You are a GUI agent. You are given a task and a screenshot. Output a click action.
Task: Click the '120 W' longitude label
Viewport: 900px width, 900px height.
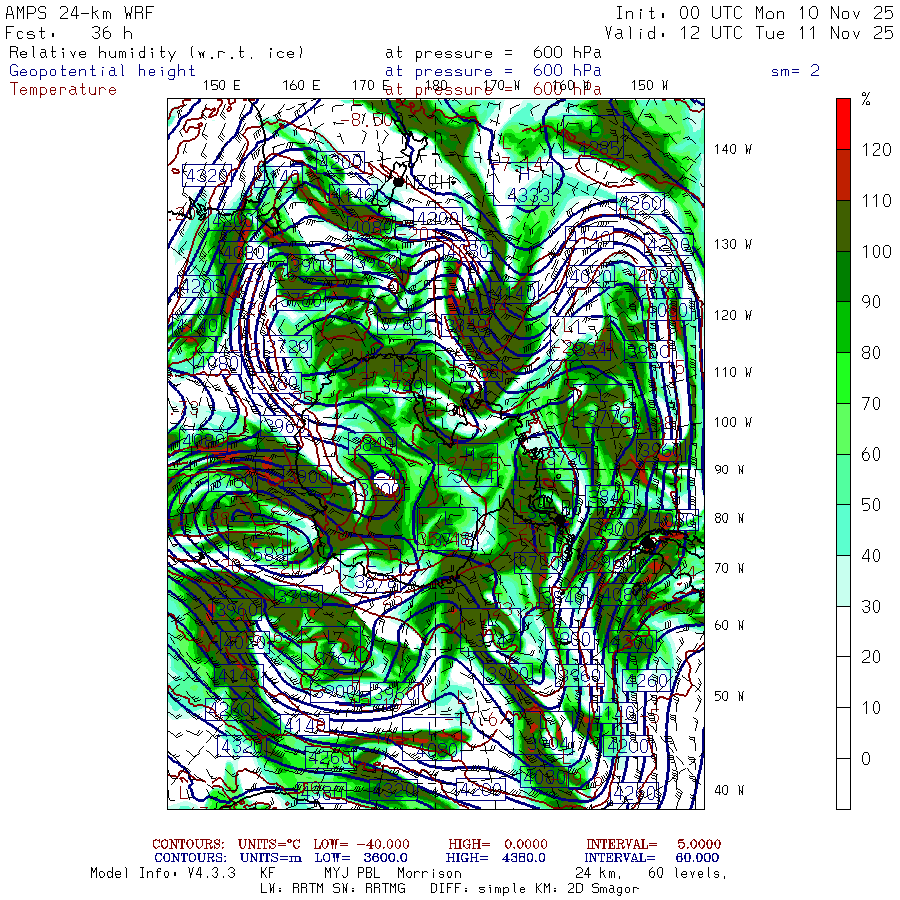pyautogui.click(x=732, y=315)
